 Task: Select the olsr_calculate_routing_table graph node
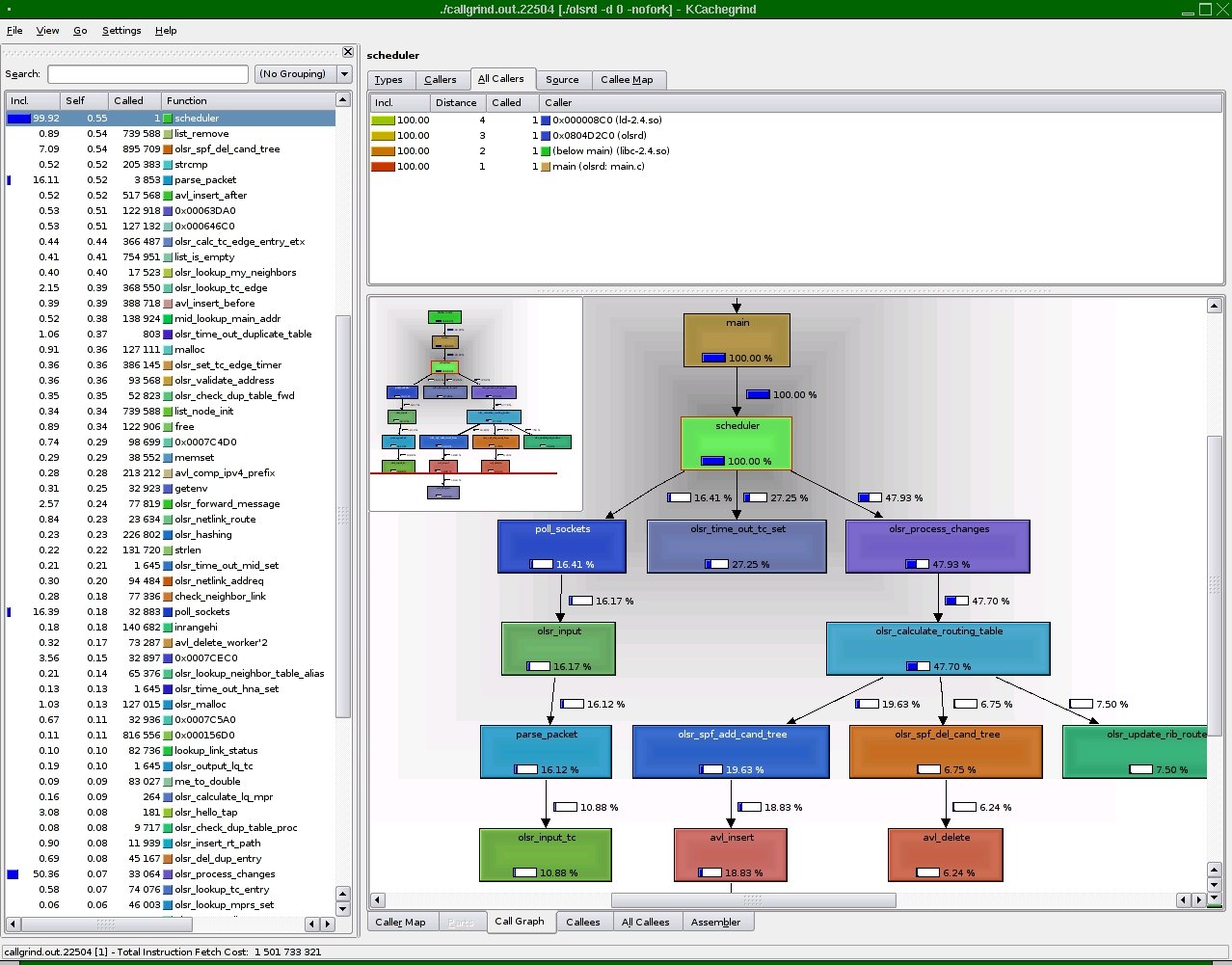938,648
